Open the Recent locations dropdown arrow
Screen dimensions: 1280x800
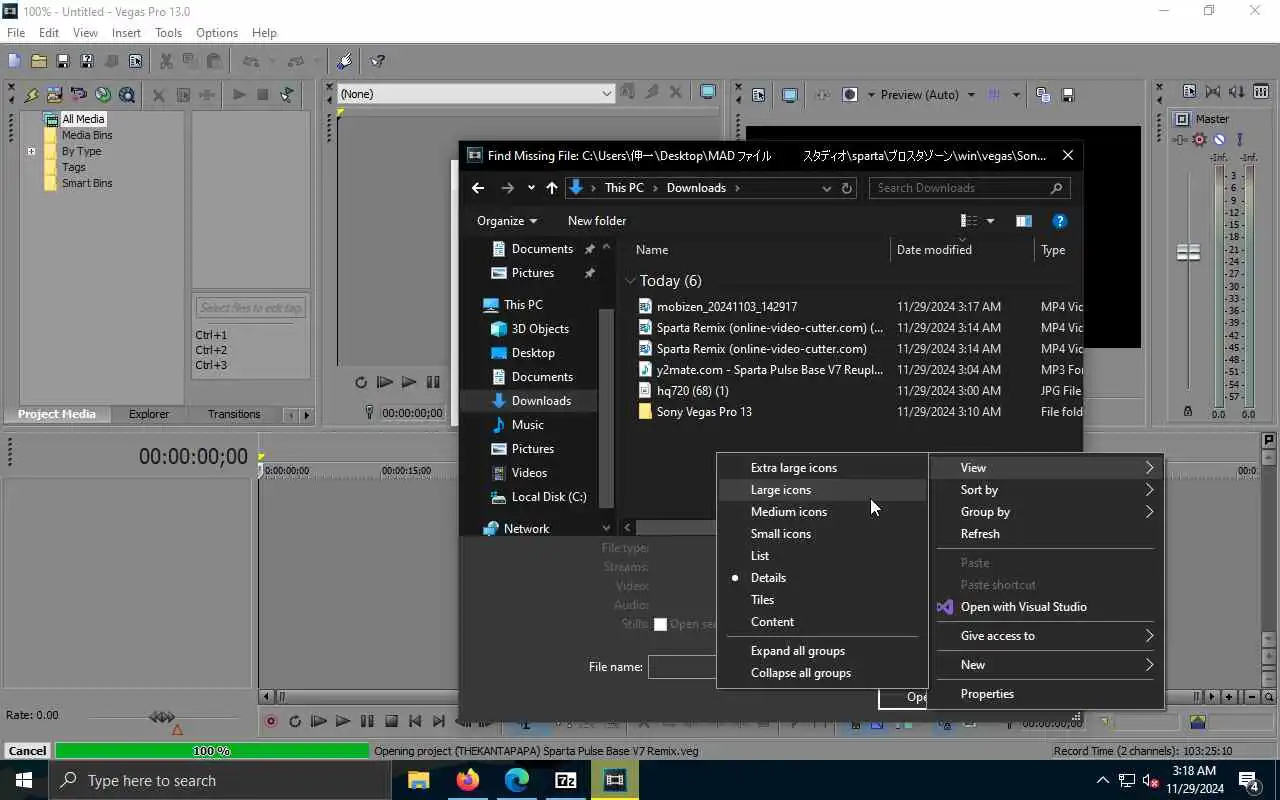531,188
